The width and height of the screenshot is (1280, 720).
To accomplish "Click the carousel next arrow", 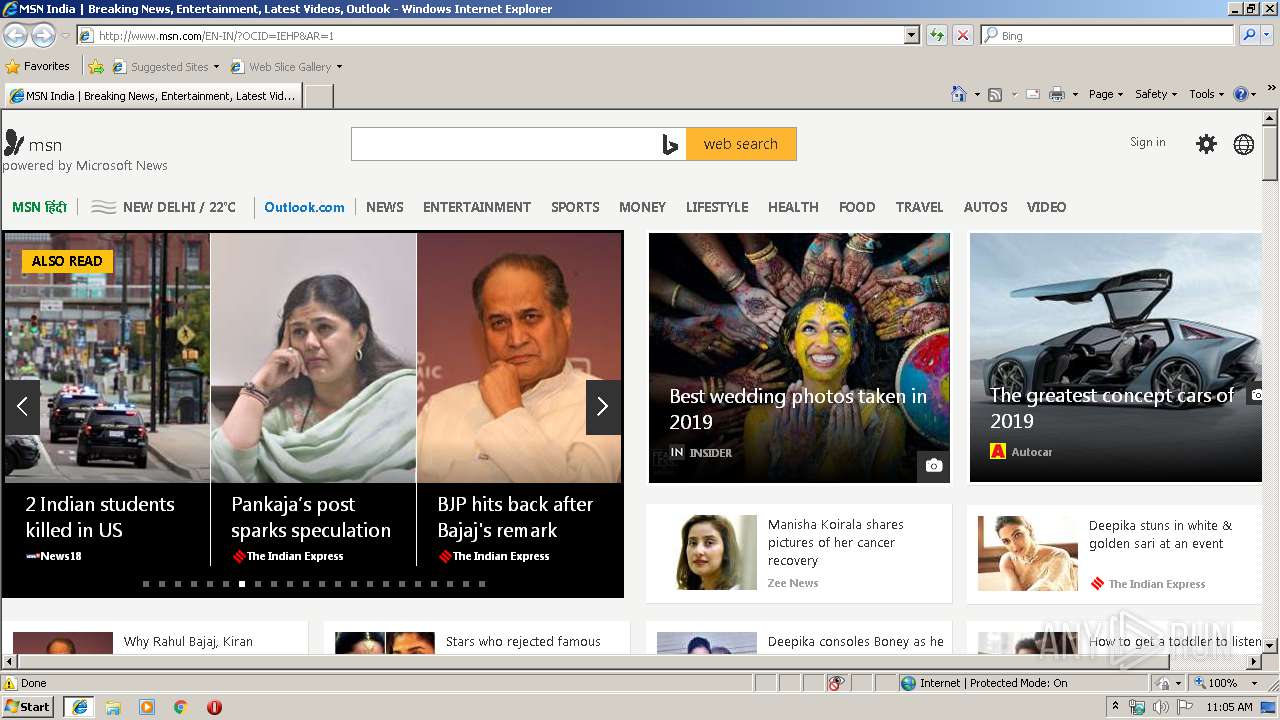I will [603, 407].
